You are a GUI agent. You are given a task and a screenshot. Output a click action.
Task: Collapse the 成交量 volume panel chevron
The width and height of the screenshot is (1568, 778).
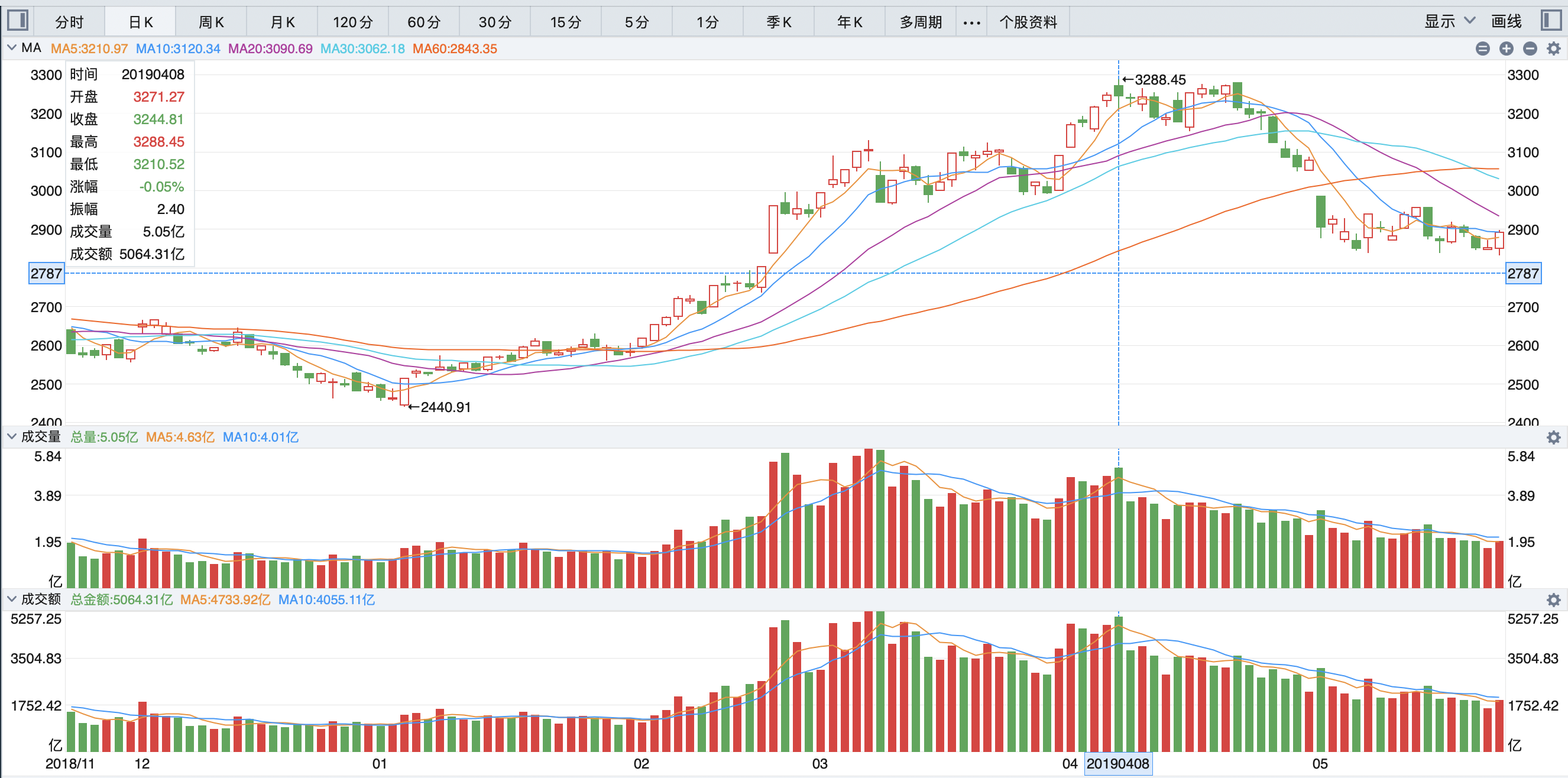click(12, 436)
